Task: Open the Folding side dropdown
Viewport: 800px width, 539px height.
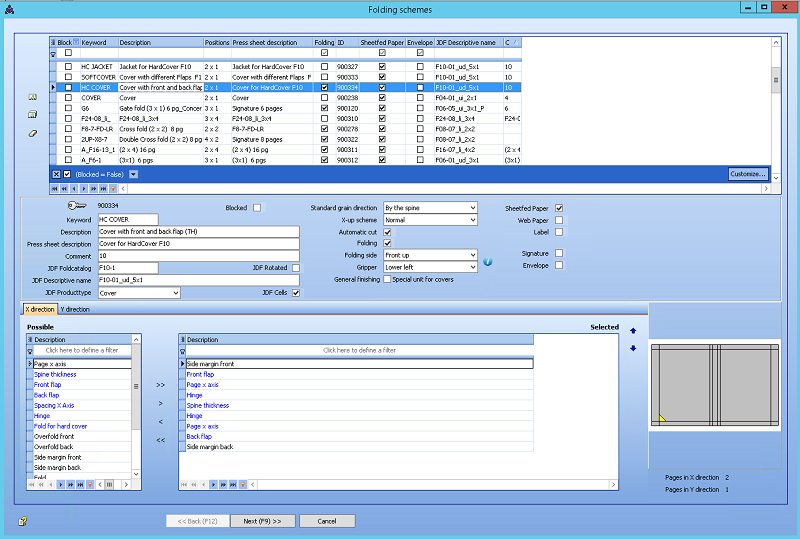Action: click(473, 255)
